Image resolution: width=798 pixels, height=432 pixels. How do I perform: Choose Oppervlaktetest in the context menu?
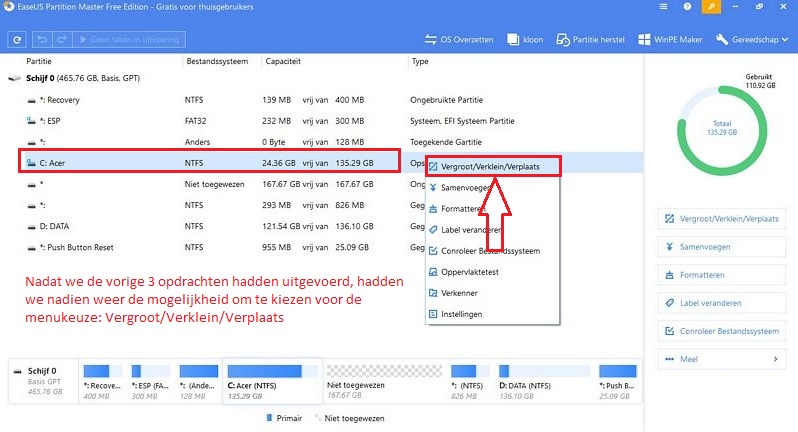pyautogui.click(x=493, y=272)
